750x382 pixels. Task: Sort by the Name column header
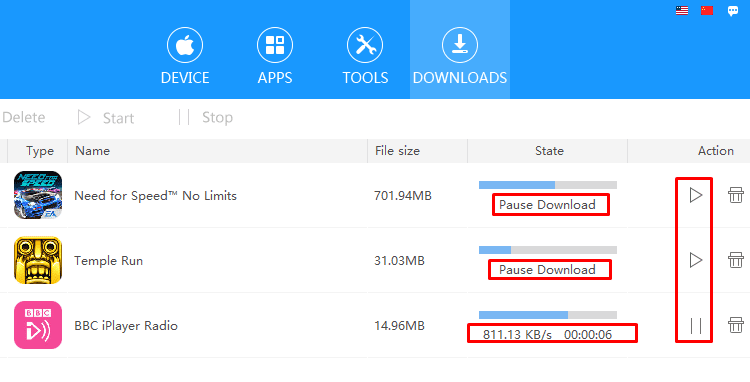[218, 151]
